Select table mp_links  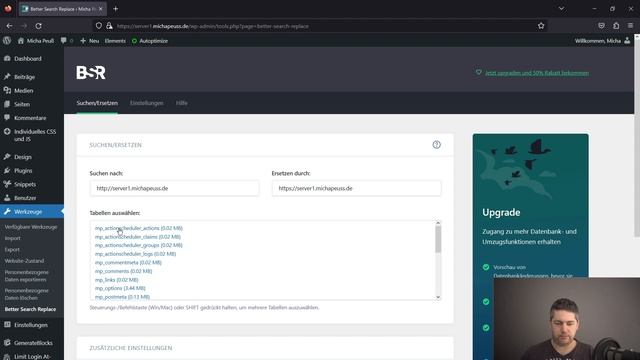116,280
